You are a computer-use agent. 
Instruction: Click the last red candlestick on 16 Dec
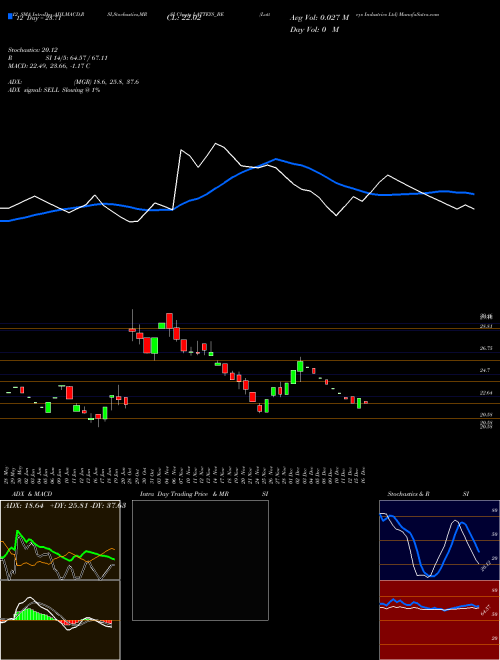[366, 402]
